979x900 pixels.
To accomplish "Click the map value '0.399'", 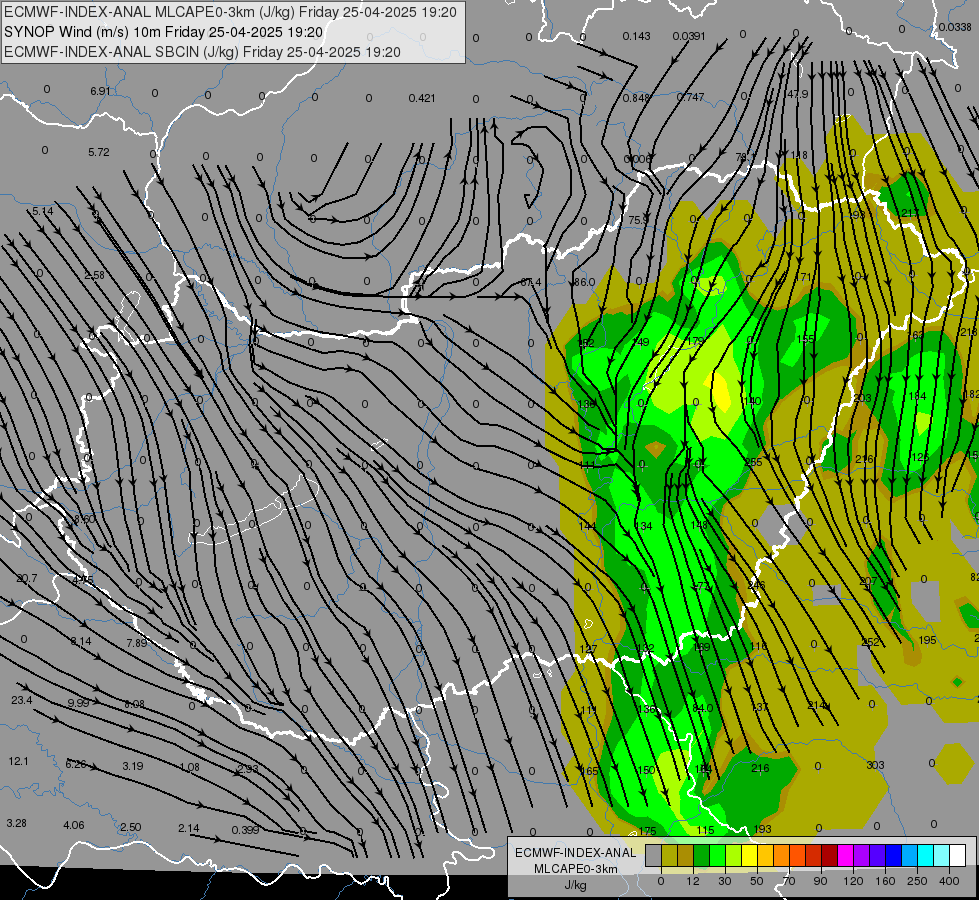I will click(245, 829).
